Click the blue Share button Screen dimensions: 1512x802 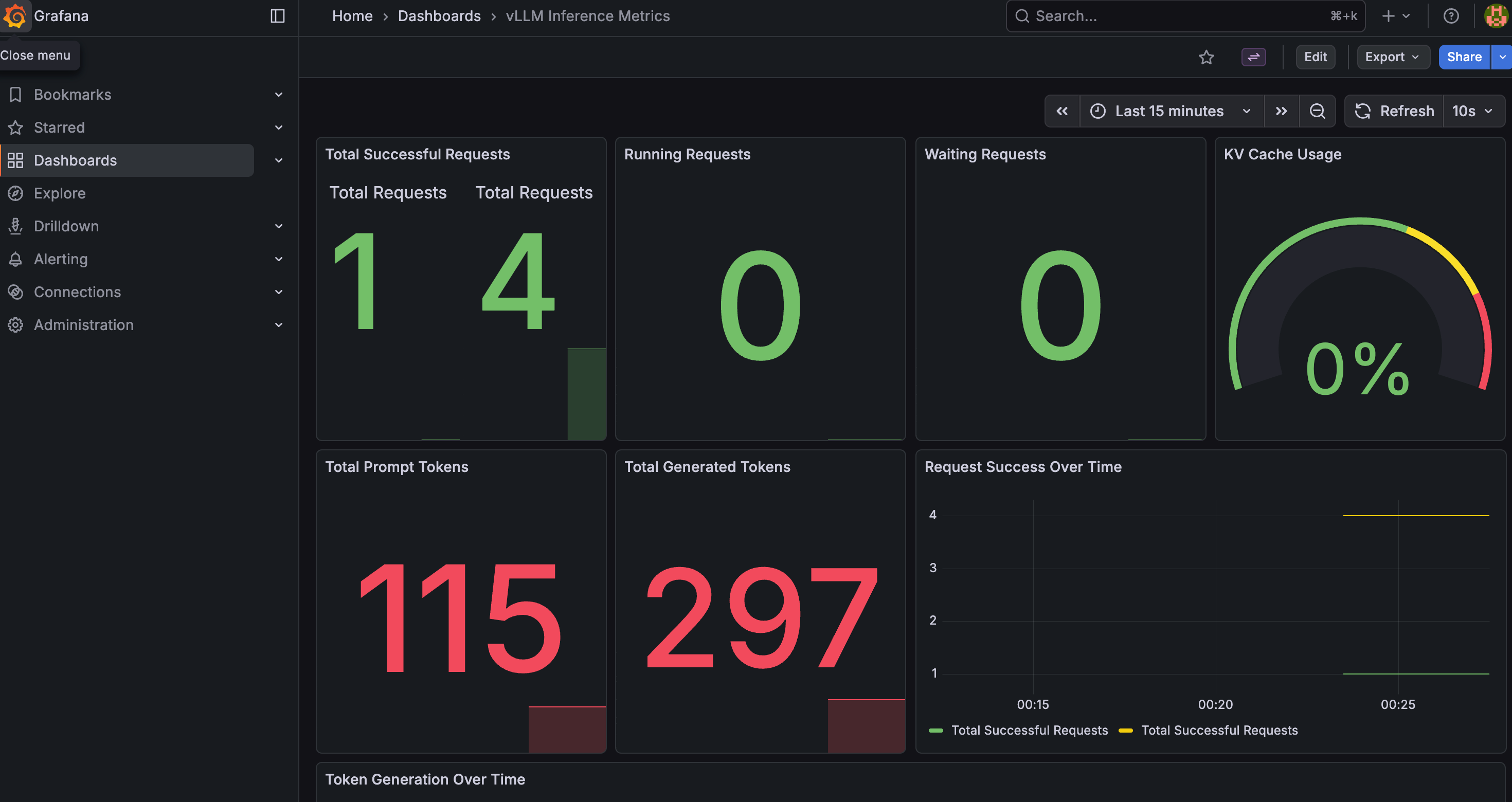1464,57
